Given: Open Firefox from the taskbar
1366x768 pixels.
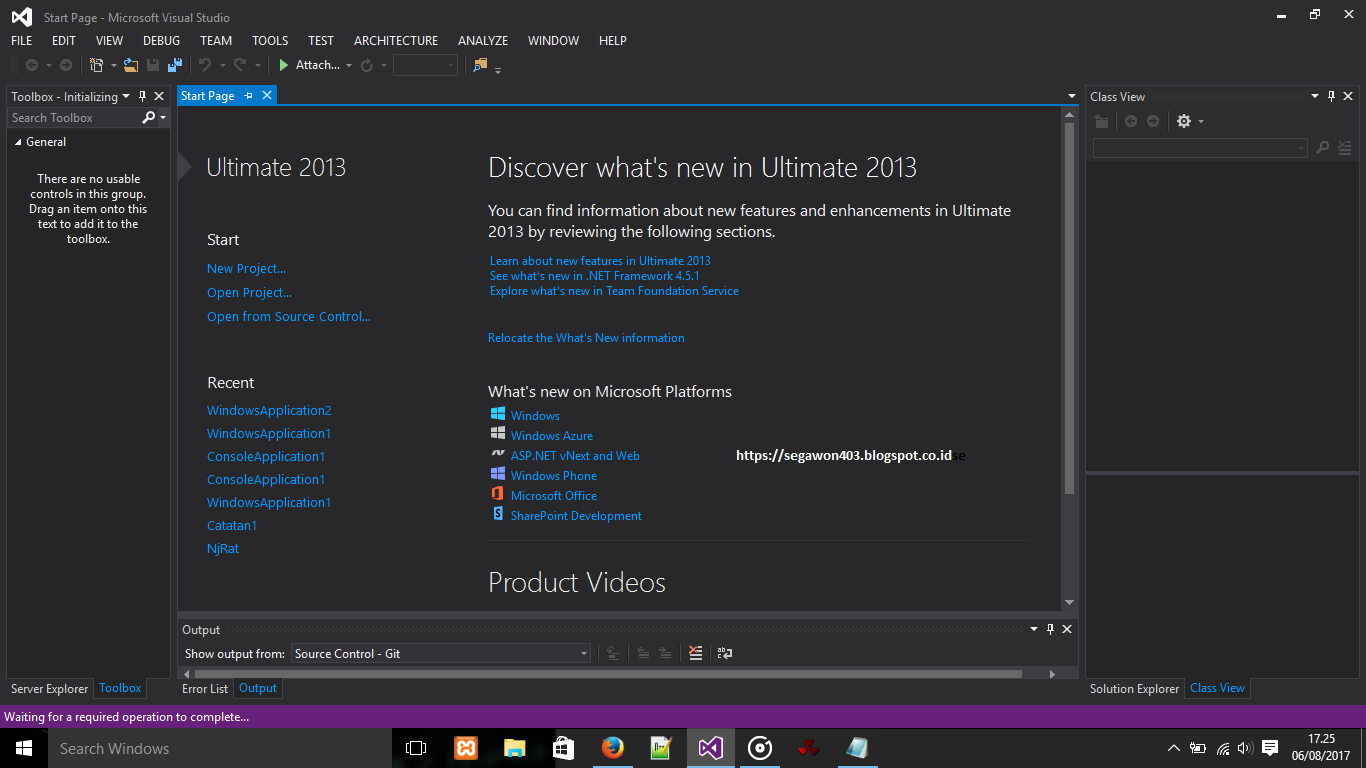Looking at the screenshot, I should point(613,748).
